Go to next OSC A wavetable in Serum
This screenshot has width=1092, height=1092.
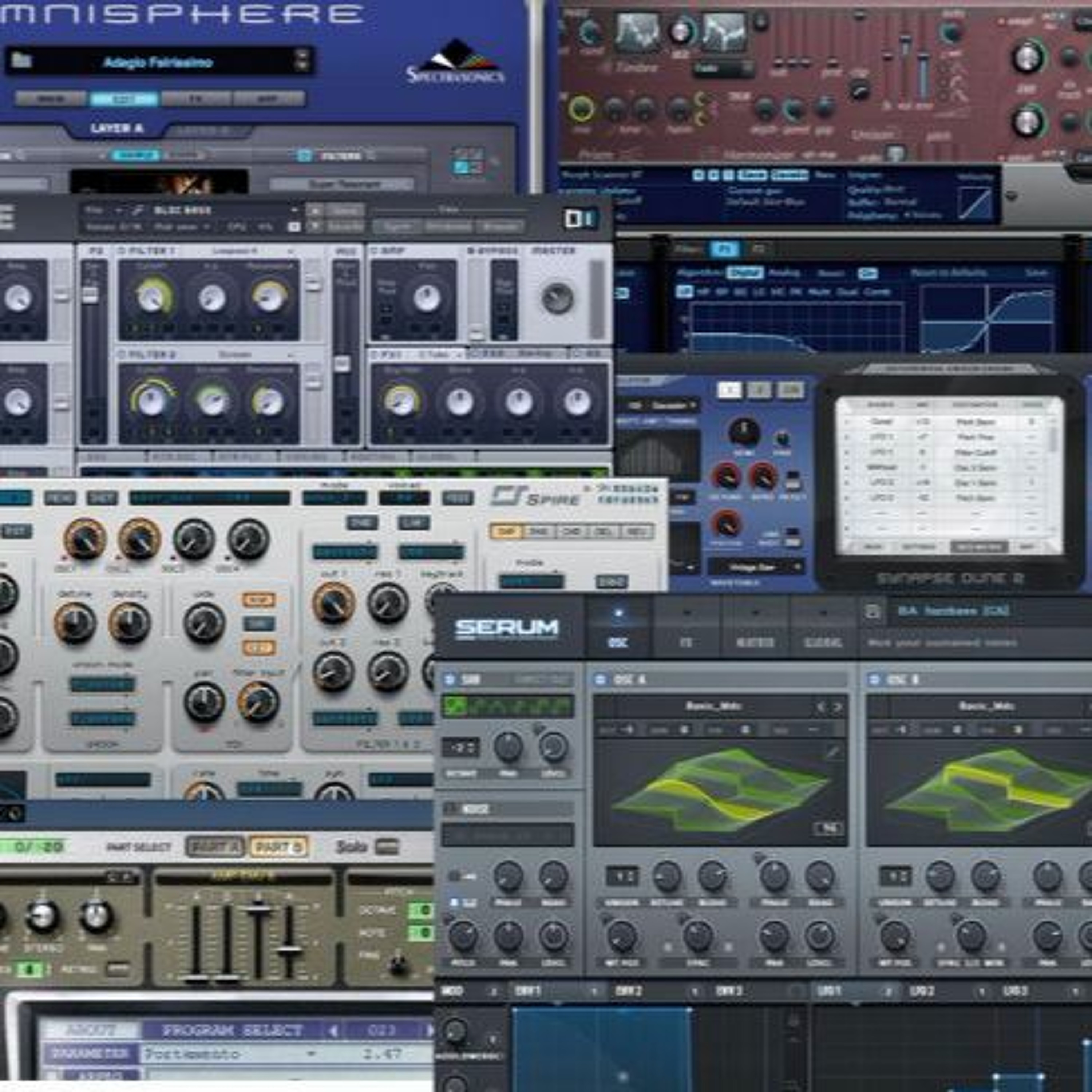pos(838,707)
